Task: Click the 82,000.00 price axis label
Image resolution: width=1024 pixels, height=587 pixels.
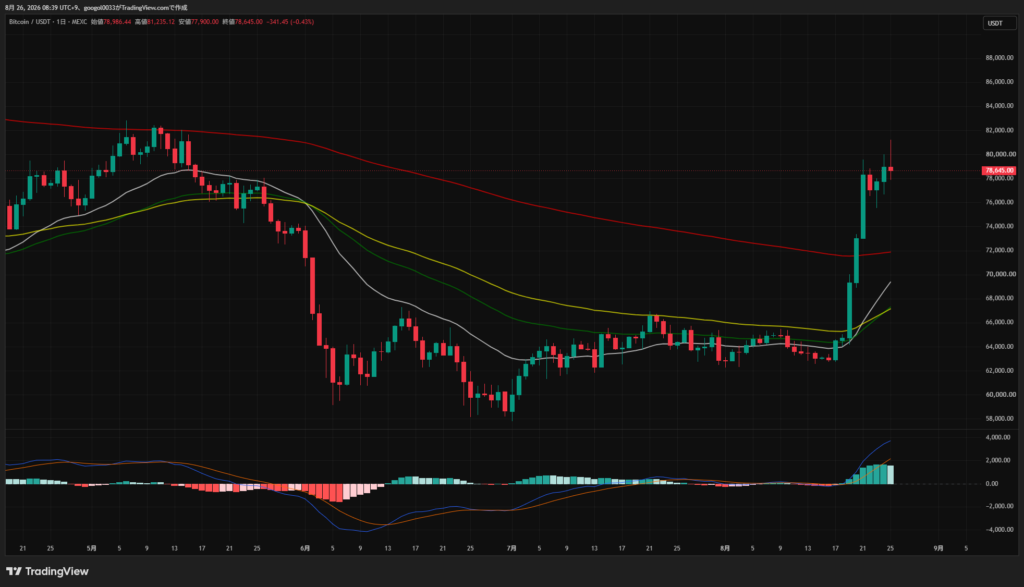Action: click(x=999, y=130)
